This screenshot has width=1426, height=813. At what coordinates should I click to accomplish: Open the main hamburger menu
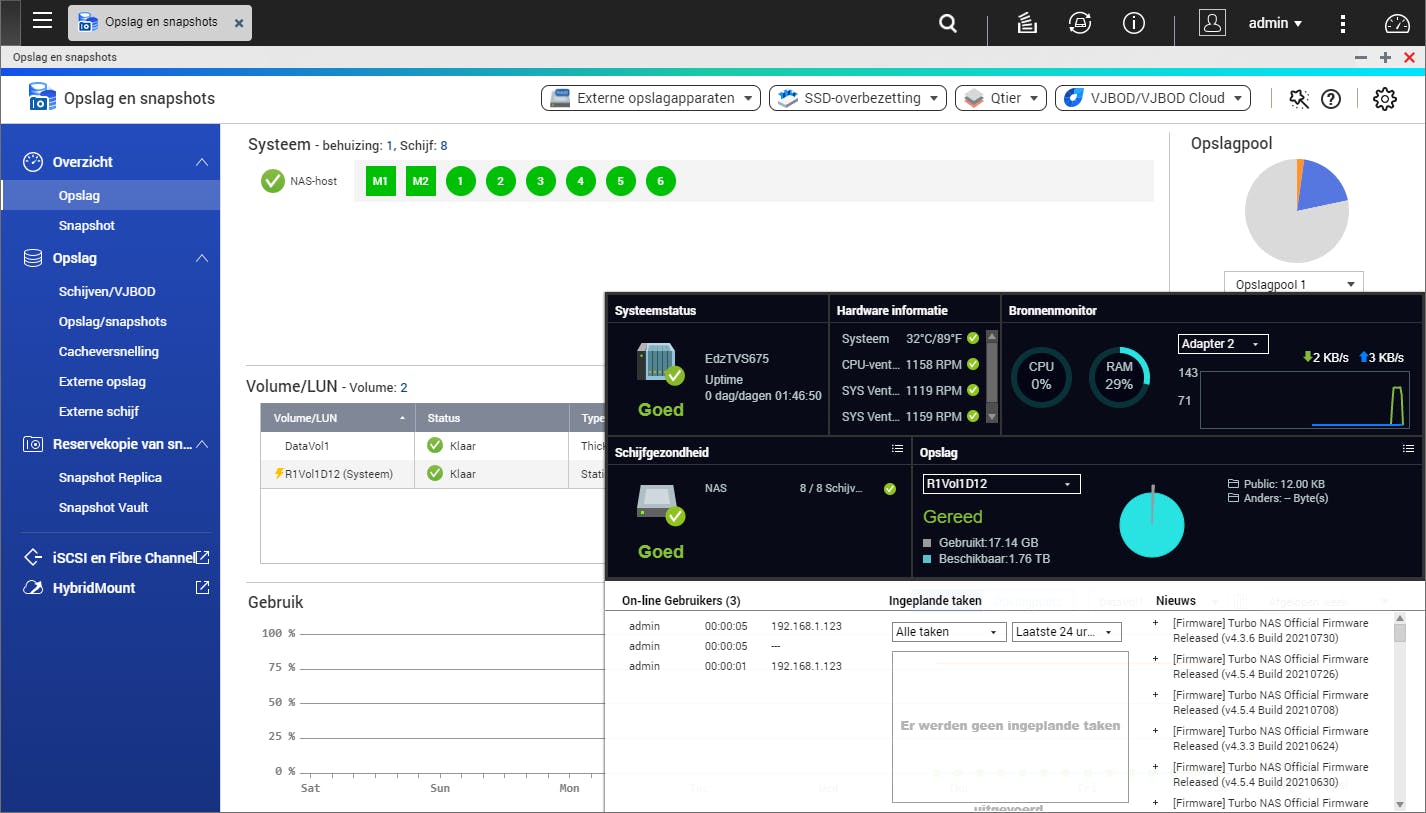pyautogui.click(x=42, y=21)
